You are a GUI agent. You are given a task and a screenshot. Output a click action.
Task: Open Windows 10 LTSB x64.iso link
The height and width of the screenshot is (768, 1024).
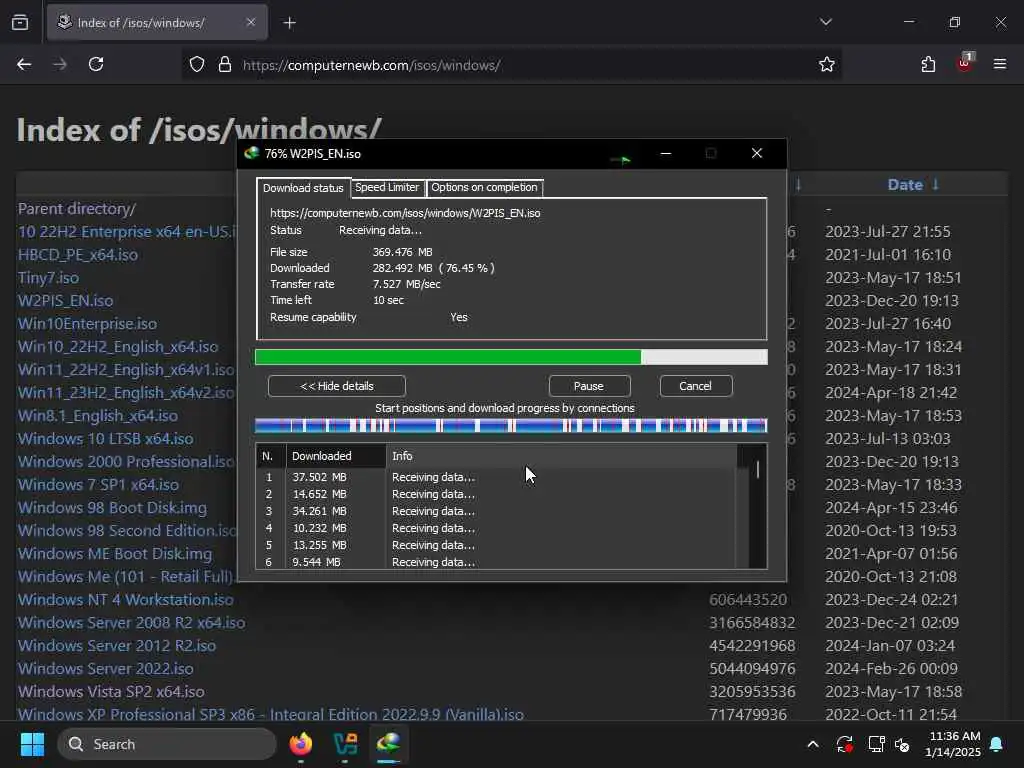[105, 438]
